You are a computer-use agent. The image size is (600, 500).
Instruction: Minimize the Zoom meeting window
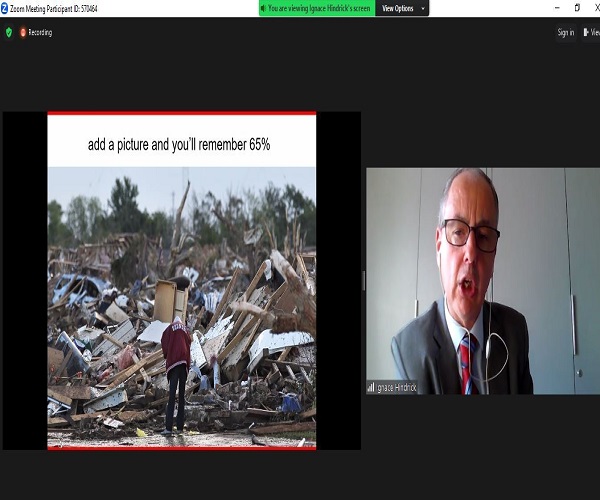click(557, 8)
